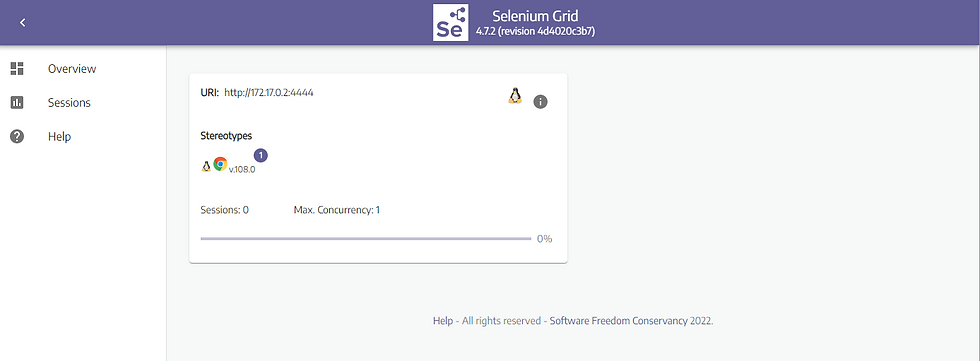The image size is (980, 361).
Task: Click the small penguin icon under Stereotypes
Action: [x=206, y=166]
